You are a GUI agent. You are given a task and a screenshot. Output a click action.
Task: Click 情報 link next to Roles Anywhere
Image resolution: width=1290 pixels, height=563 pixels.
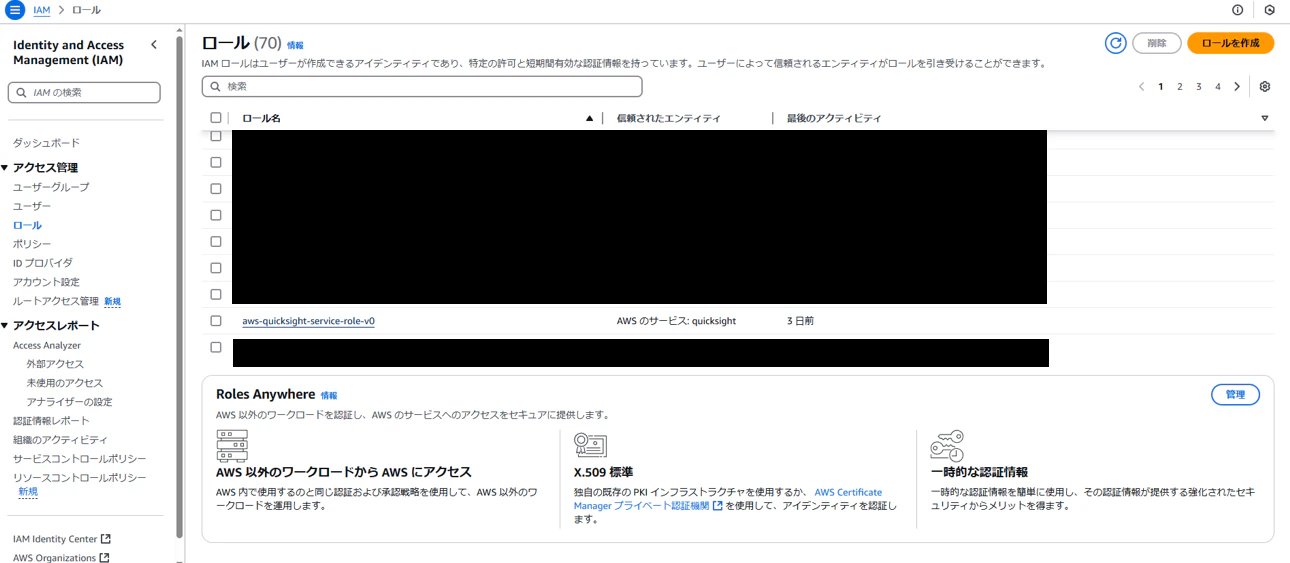[329, 395]
